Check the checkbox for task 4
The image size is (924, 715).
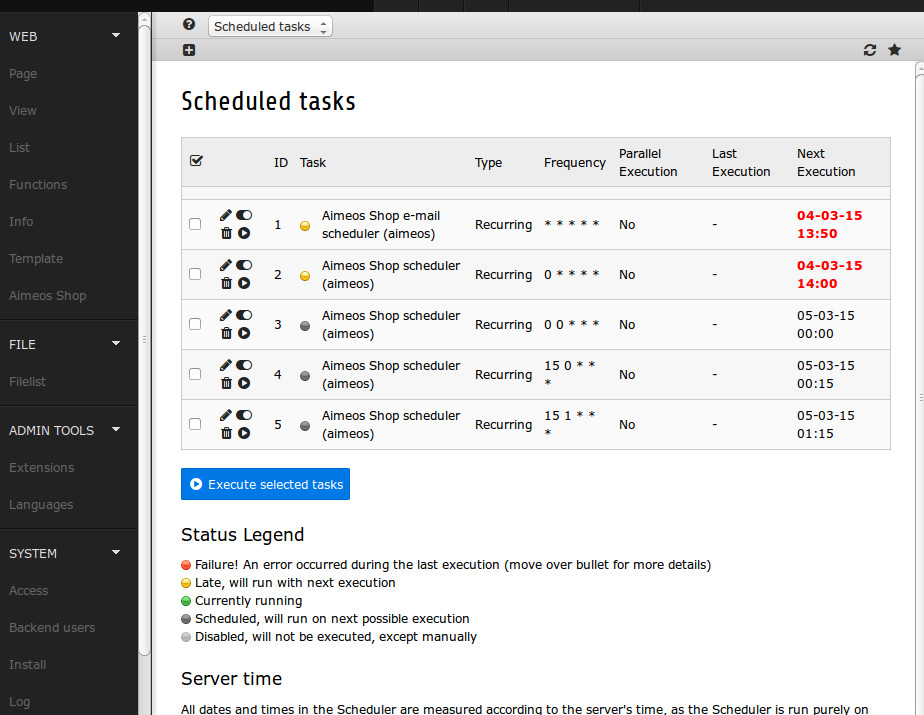tap(195, 374)
